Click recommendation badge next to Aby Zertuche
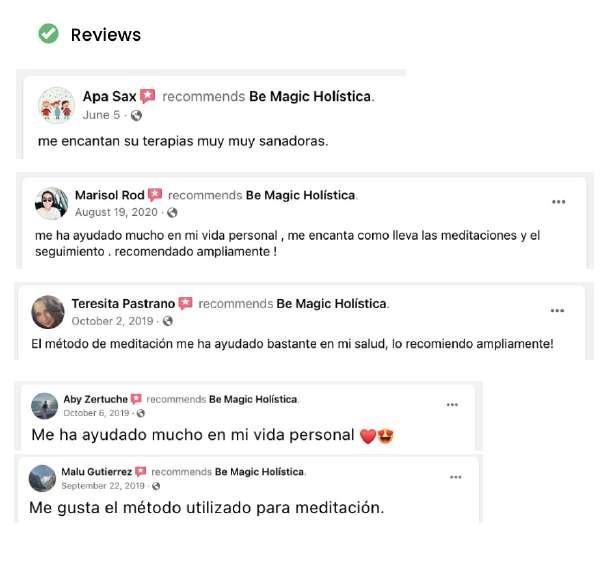This screenshot has height=573, width=614. coord(136,399)
